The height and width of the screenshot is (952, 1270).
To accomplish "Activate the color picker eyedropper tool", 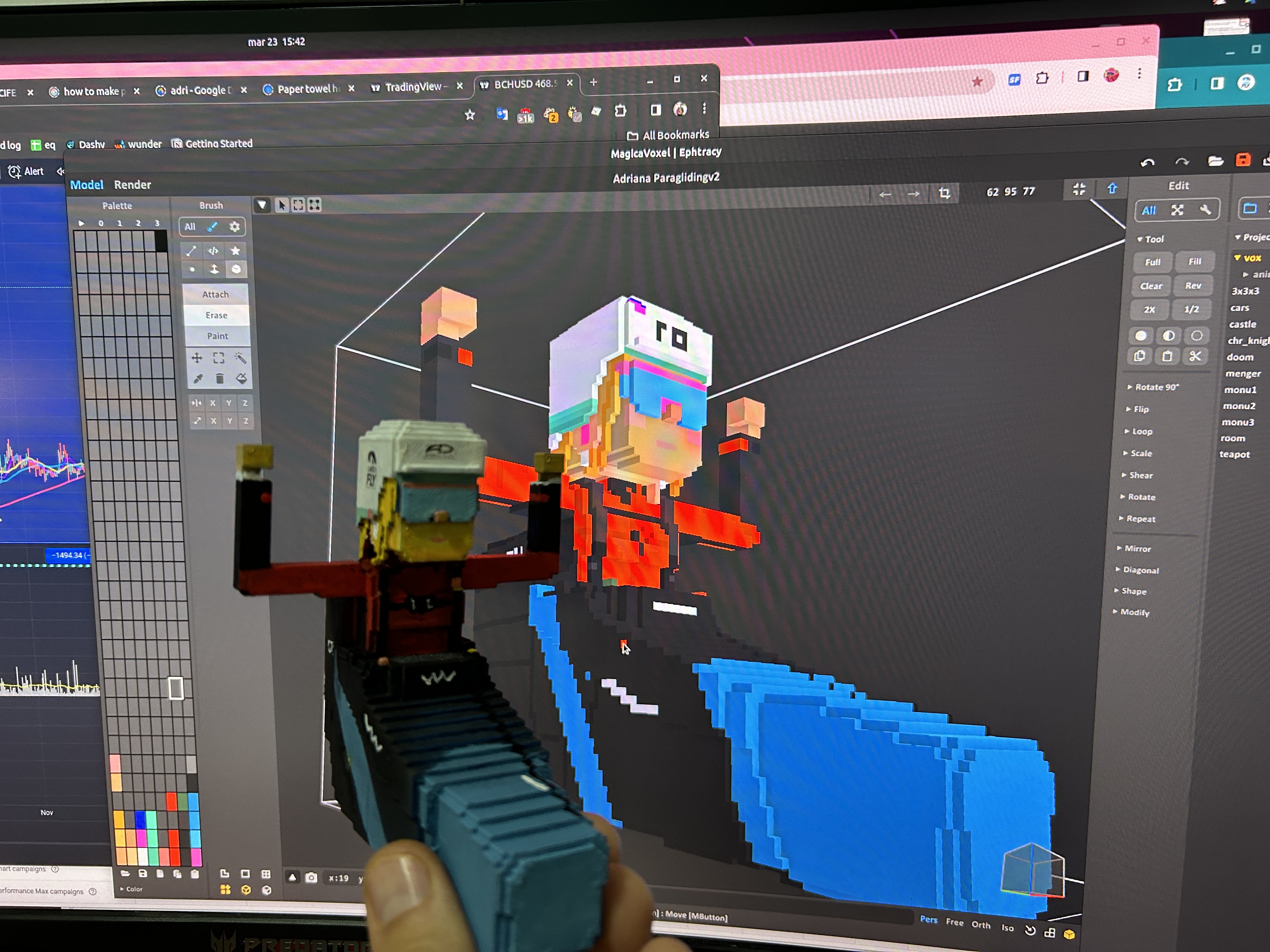I will 198,378.
